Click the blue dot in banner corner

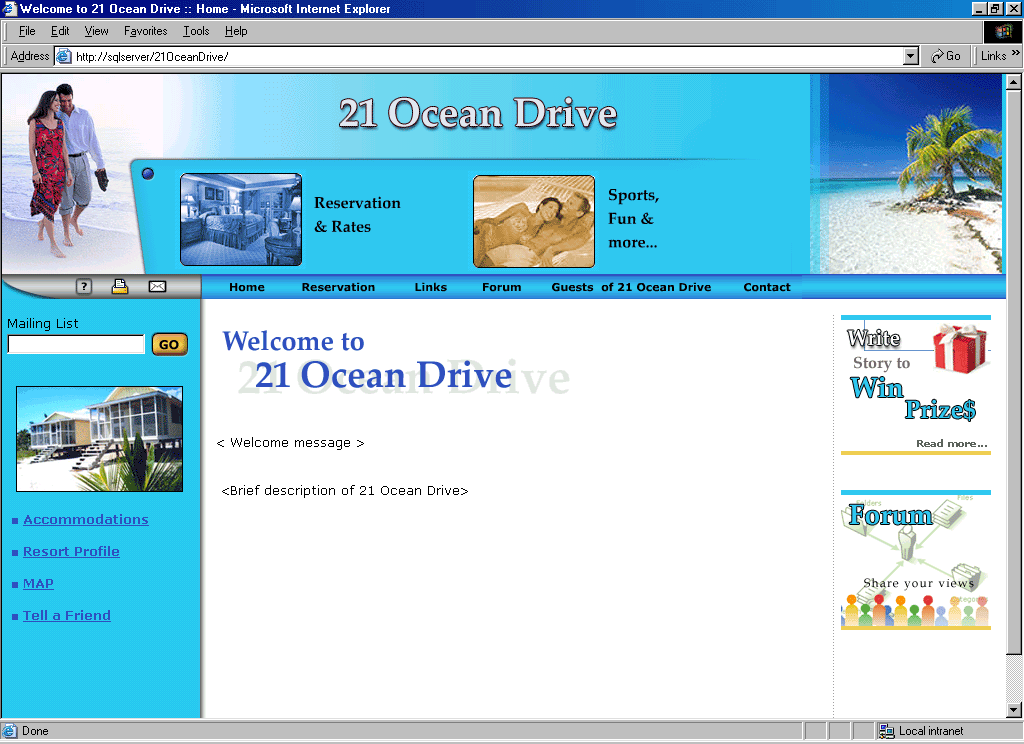148,173
